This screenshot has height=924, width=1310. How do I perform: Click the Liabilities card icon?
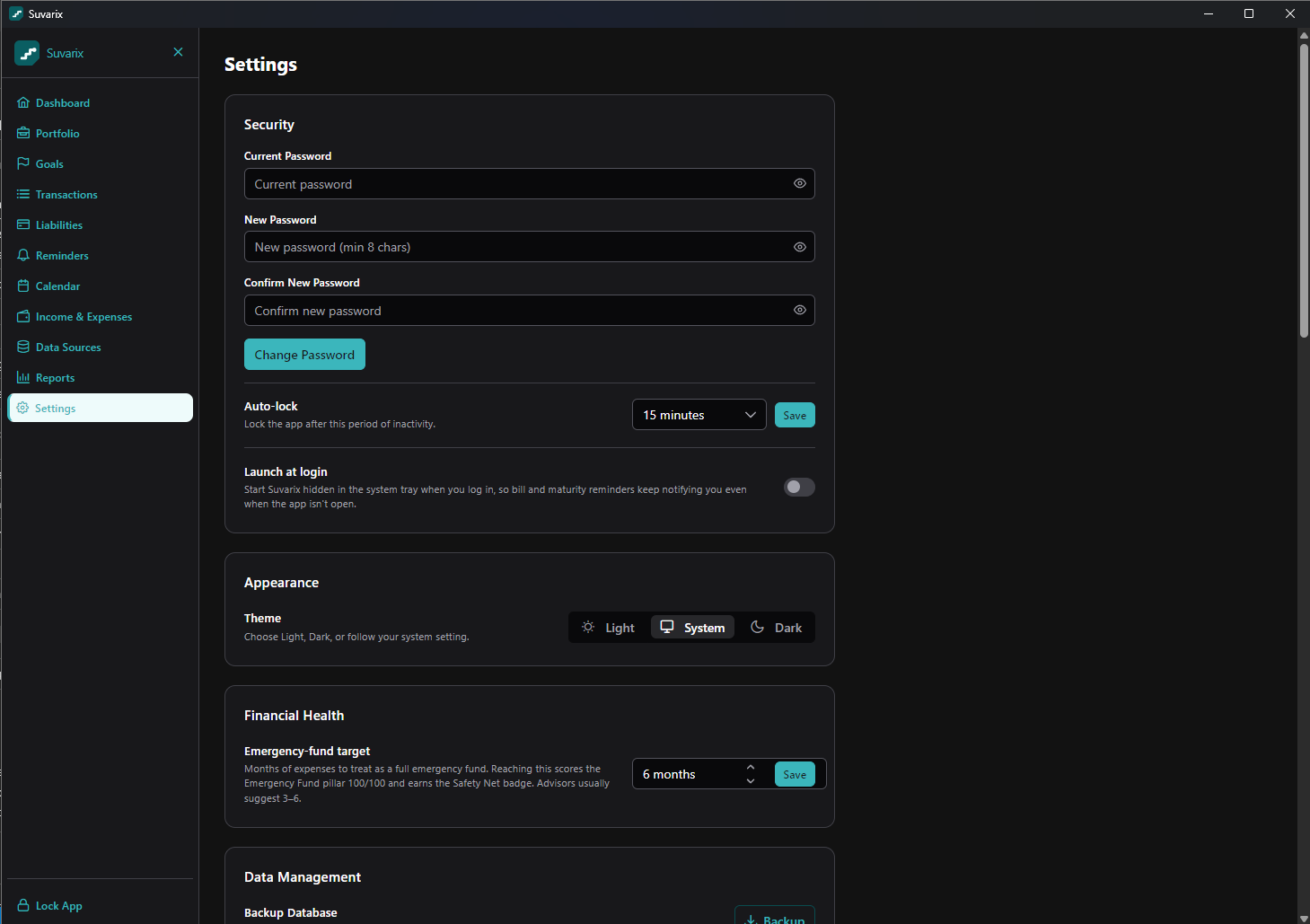click(23, 224)
